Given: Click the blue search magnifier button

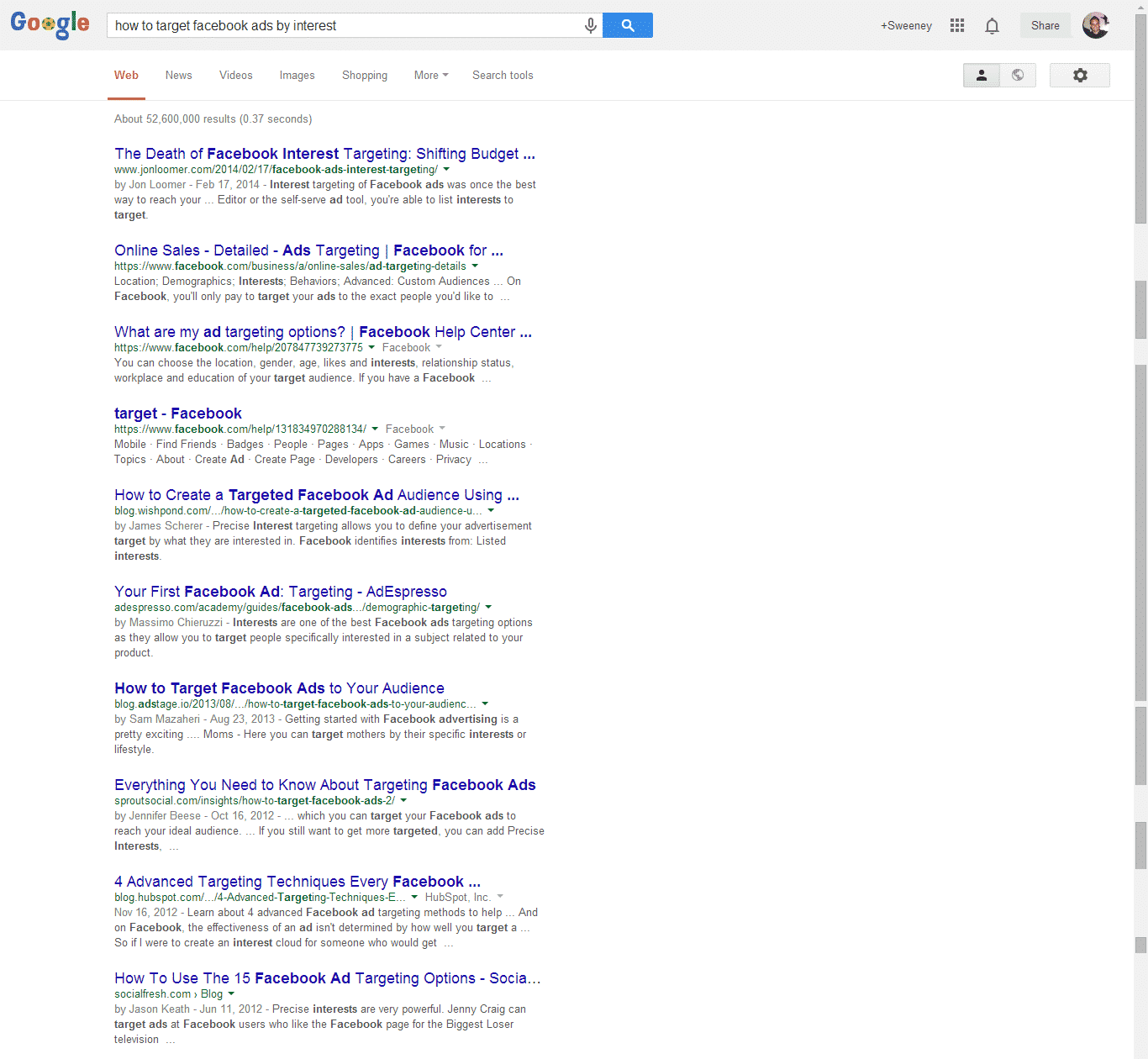Looking at the screenshot, I should click(628, 25).
